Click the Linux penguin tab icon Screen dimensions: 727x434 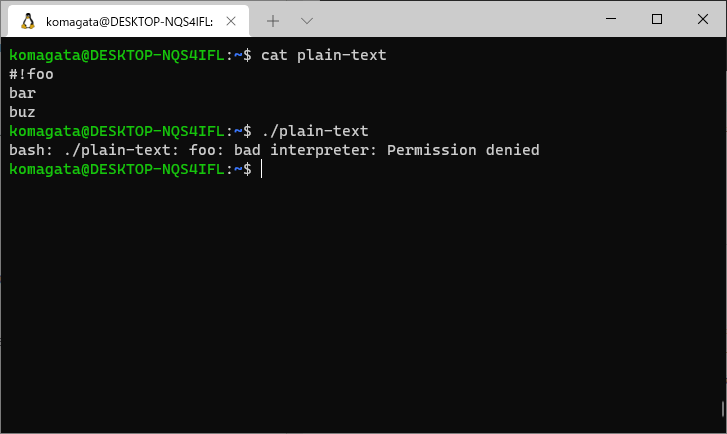[28, 21]
